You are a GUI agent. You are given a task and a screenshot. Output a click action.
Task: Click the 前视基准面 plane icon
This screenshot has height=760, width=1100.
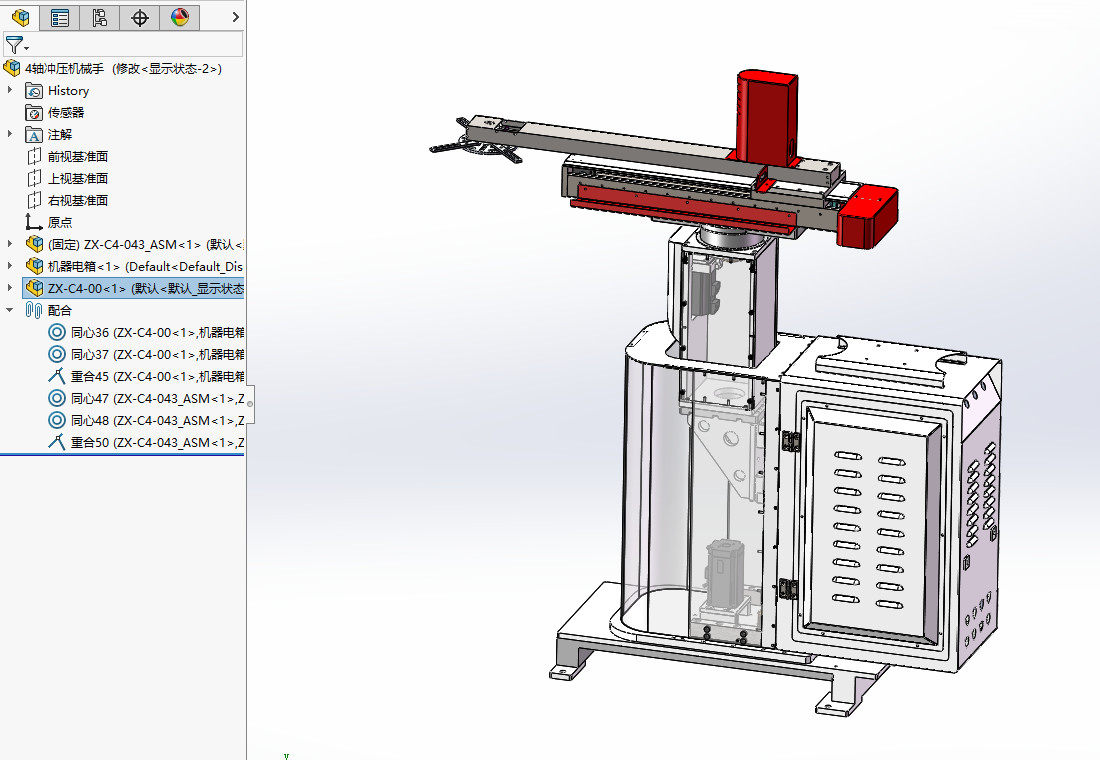34,156
